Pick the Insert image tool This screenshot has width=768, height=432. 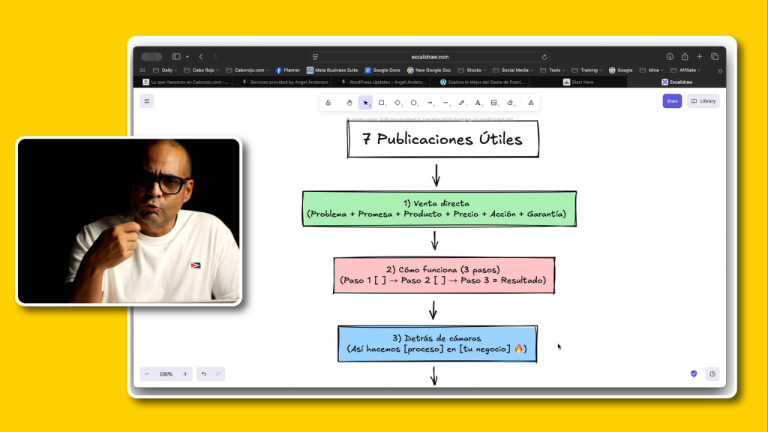(x=494, y=102)
